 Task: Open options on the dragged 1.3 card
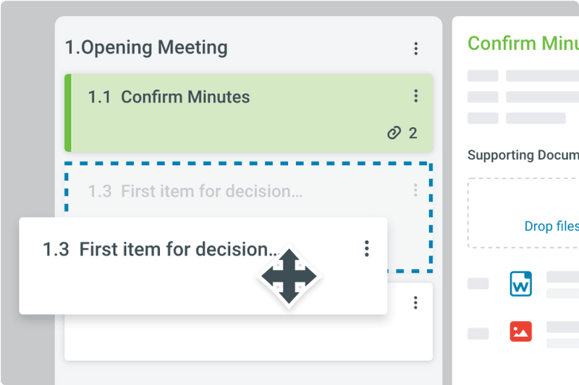click(x=366, y=249)
